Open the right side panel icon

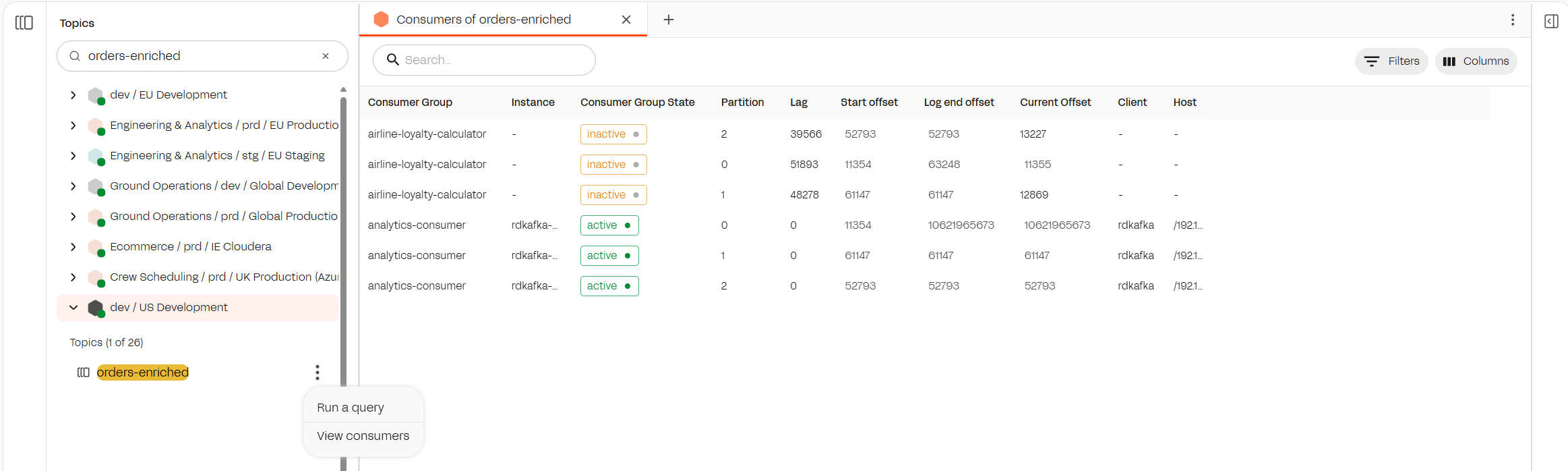click(x=1551, y=22)
